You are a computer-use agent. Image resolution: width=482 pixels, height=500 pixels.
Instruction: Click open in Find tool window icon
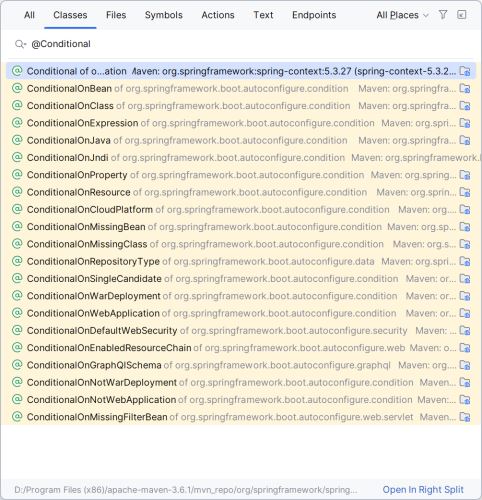click(462, 15)
